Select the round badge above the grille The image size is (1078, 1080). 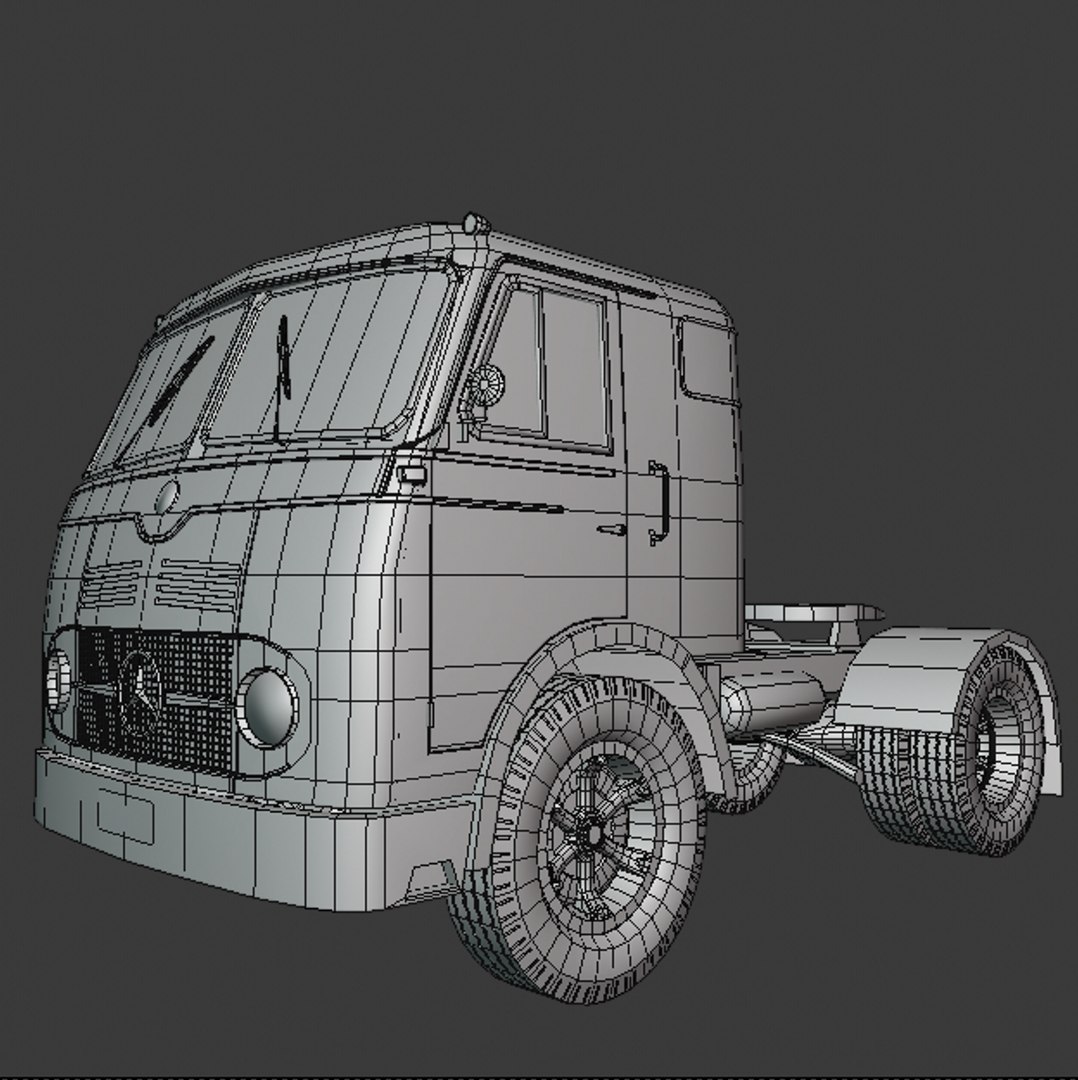point(167,497)
